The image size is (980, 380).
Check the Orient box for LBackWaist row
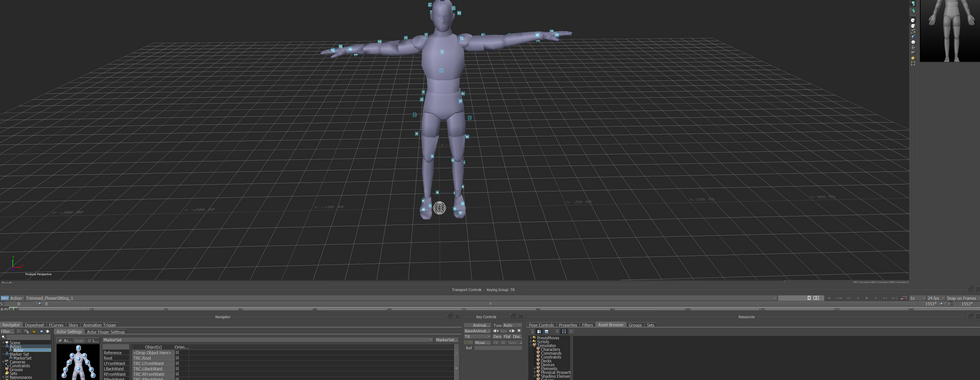click(x=178, y=369)
